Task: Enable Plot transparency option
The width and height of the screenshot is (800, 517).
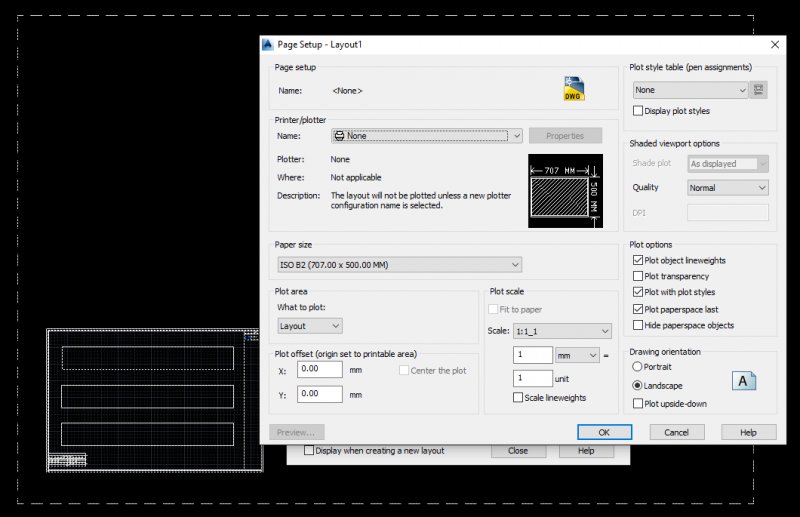Action: (x=639, y=277)
